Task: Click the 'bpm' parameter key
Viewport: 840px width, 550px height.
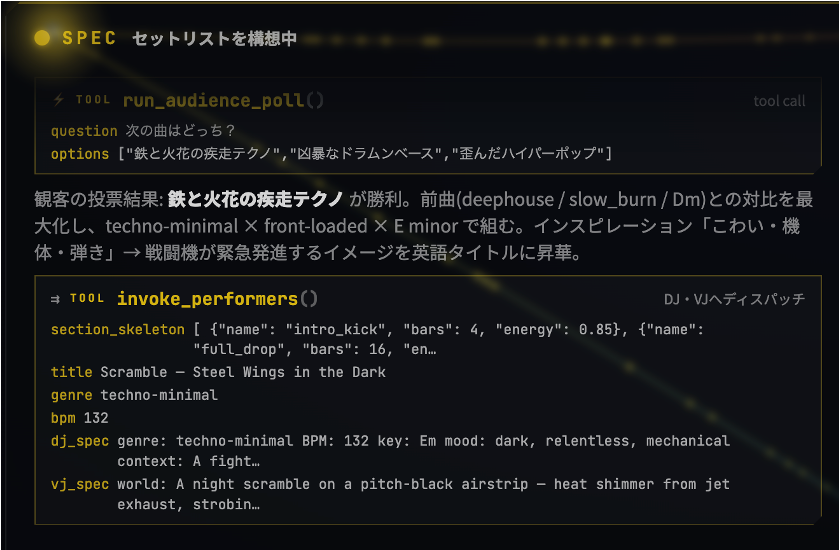Action: point(63,418)
